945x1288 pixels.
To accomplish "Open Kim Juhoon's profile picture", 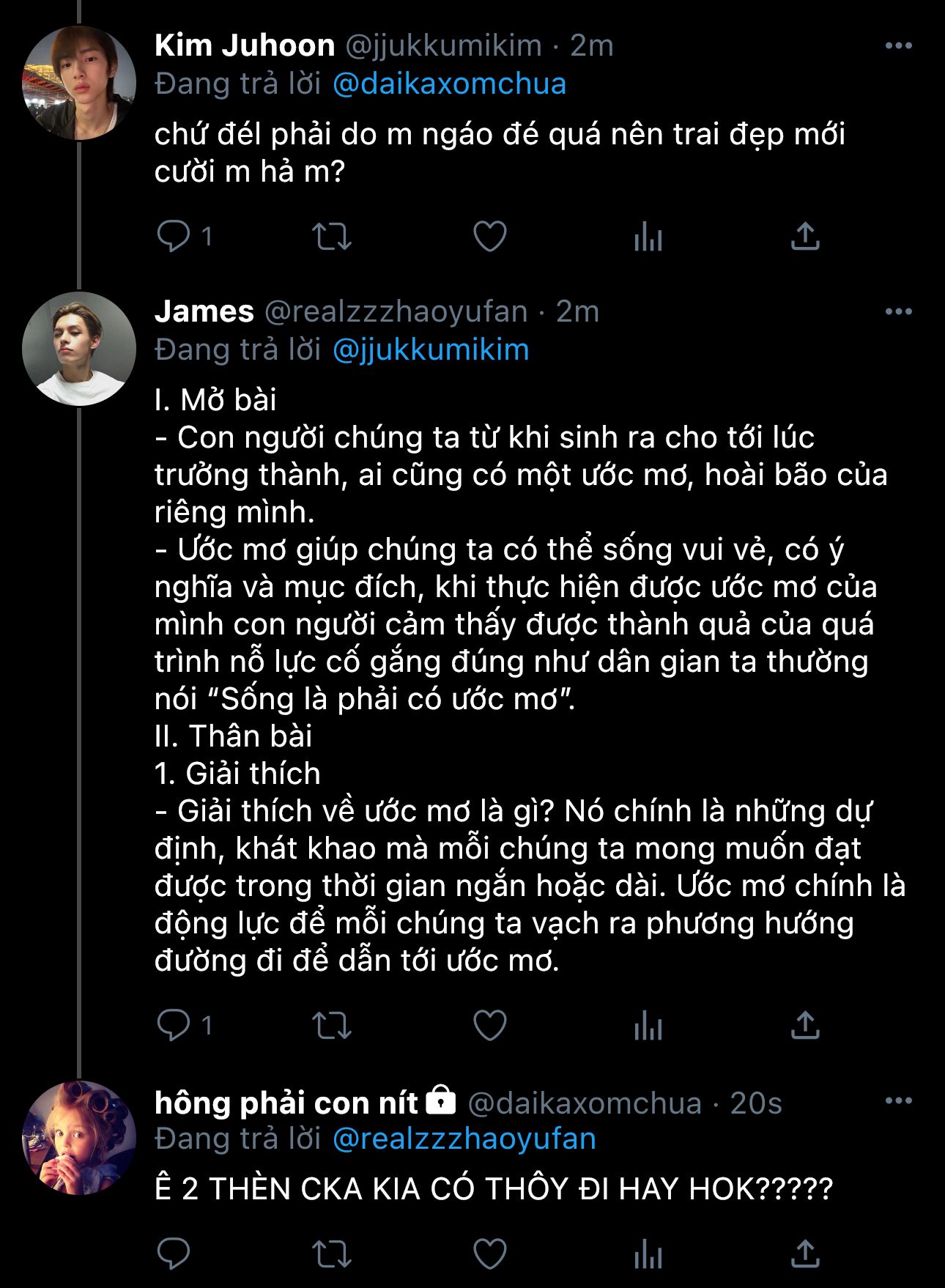I will (79, 83).
